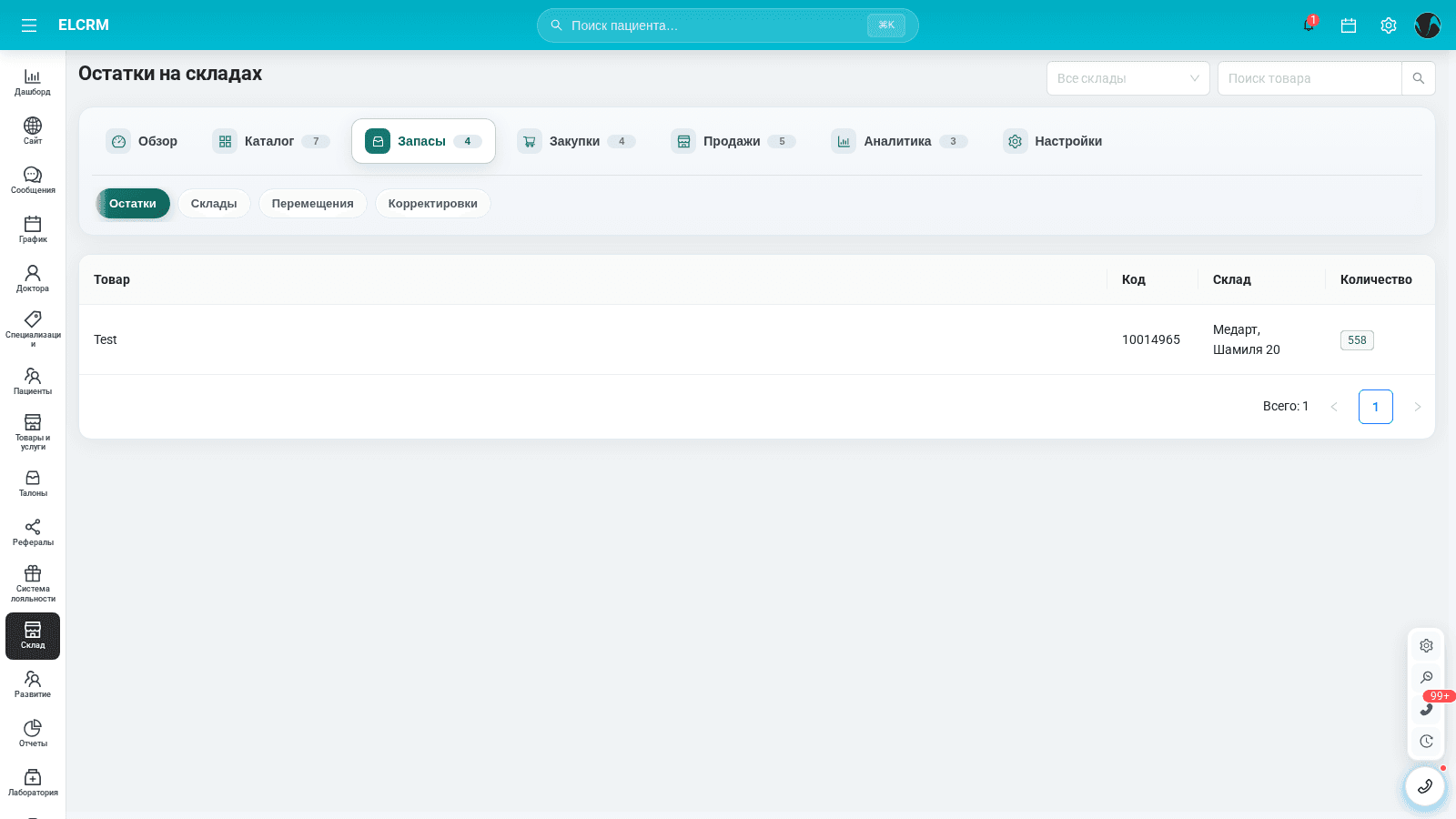1456x819 pixels.
Task: Switch to the Каталог tab
Action: [271, 141]
